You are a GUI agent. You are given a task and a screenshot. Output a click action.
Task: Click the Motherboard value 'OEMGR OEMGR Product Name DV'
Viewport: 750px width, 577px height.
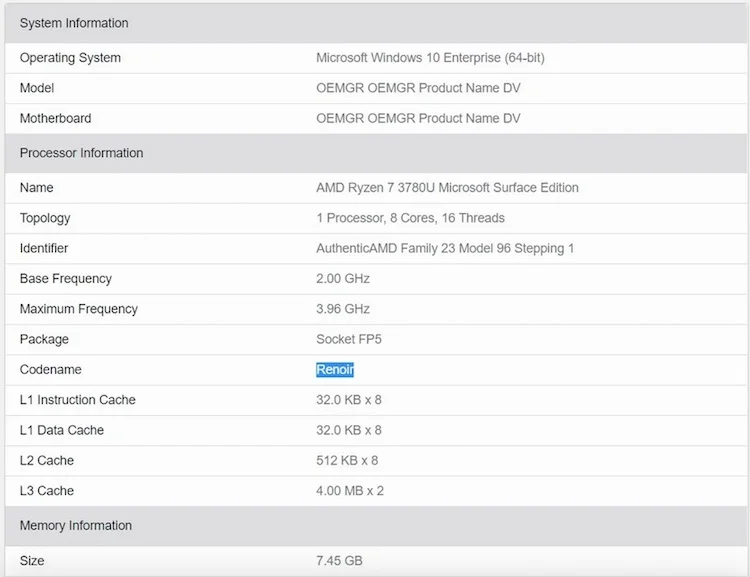coord(418,118)
